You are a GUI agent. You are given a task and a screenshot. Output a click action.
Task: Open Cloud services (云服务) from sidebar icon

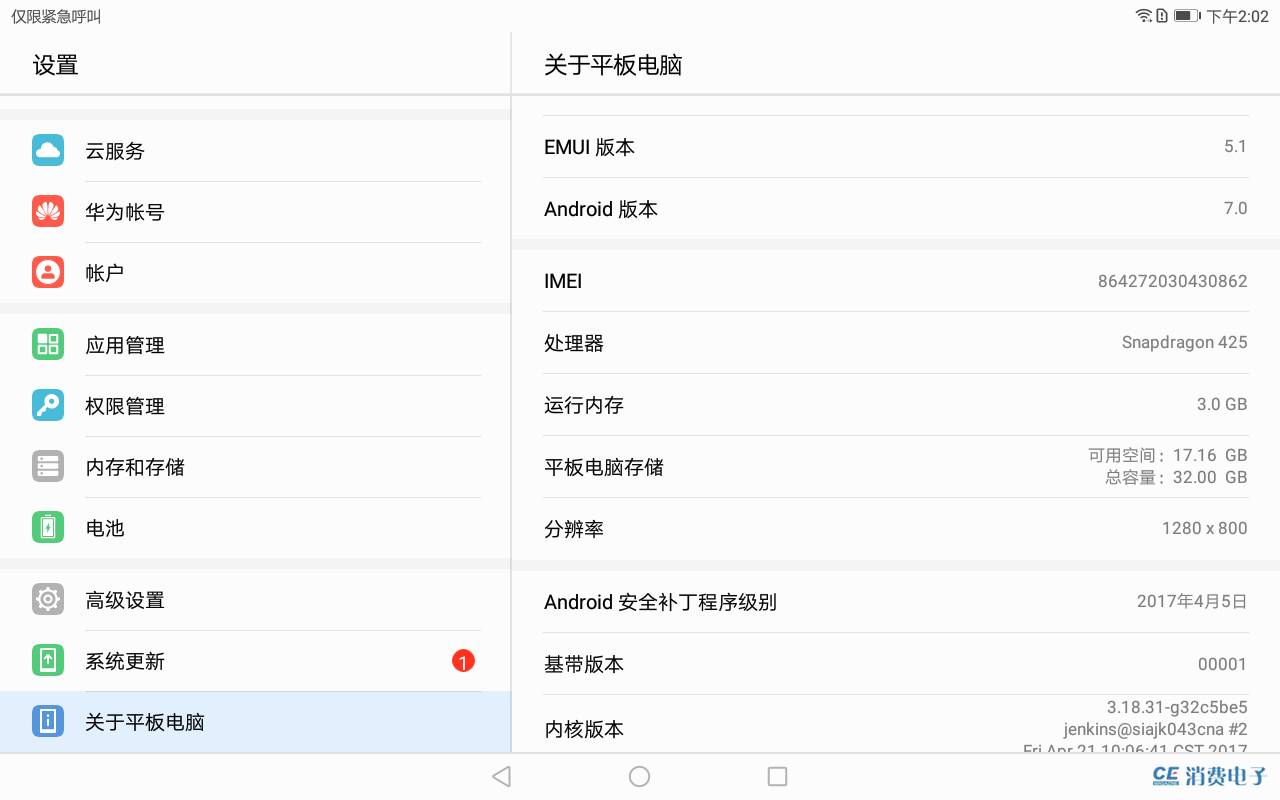click(47, 150)
